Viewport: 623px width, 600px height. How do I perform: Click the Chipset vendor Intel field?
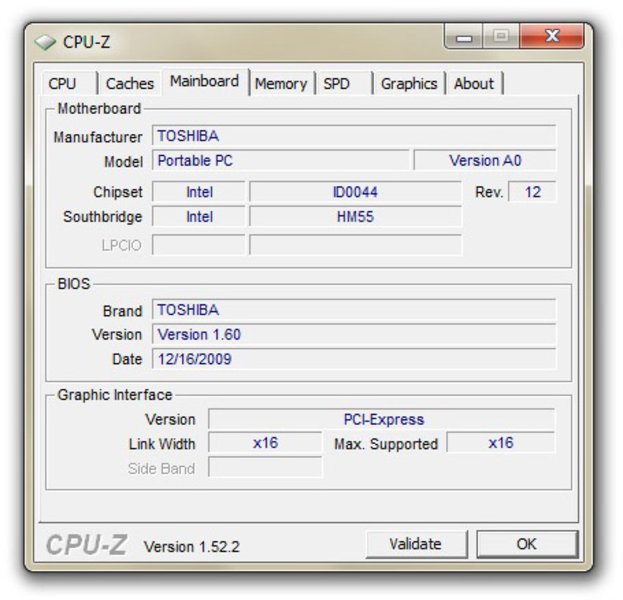(199, 192)
